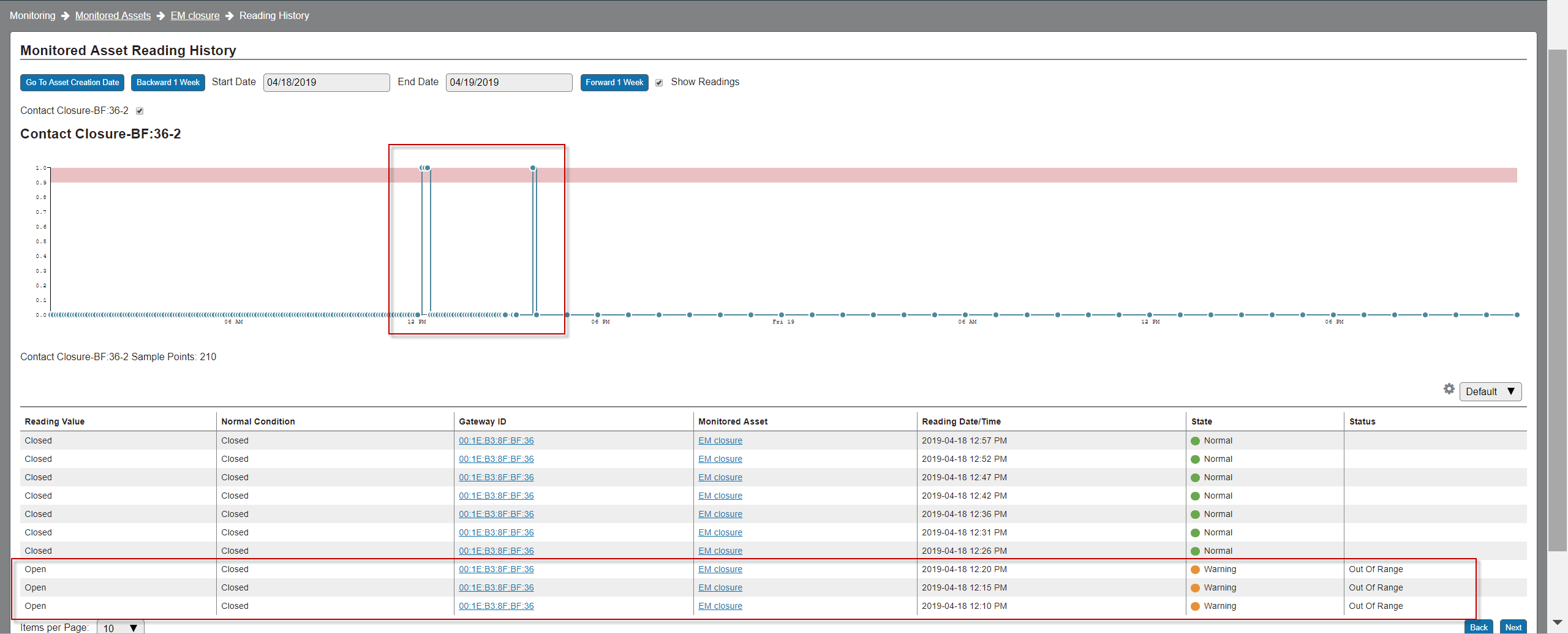Open gateway link 00:1E:B3:8F:BF:36 in first row
The height and width of the screenshot is (634, 1568).
496,440
